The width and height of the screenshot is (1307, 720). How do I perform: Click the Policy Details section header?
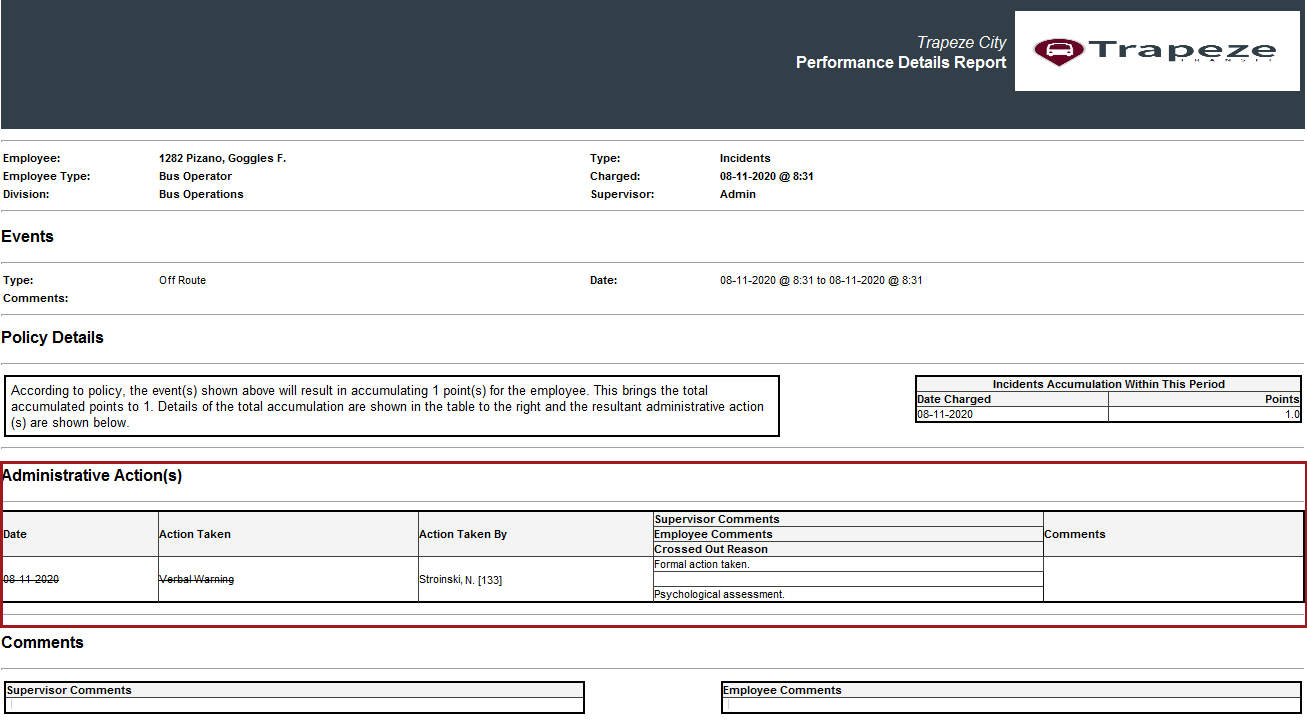click(x=52, y=337)
